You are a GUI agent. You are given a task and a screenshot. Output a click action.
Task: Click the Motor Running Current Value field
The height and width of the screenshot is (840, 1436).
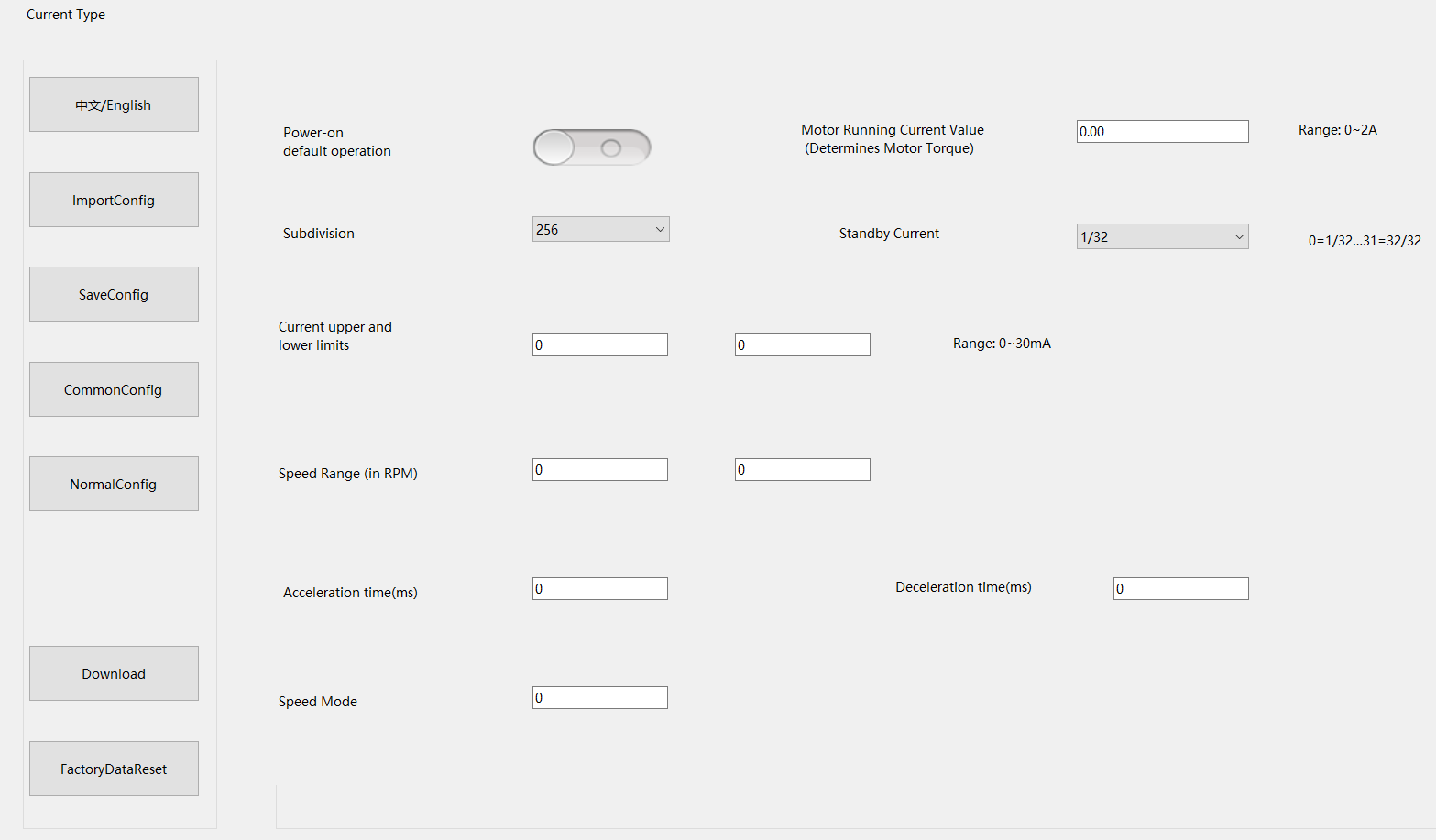tap(1162, 131)
